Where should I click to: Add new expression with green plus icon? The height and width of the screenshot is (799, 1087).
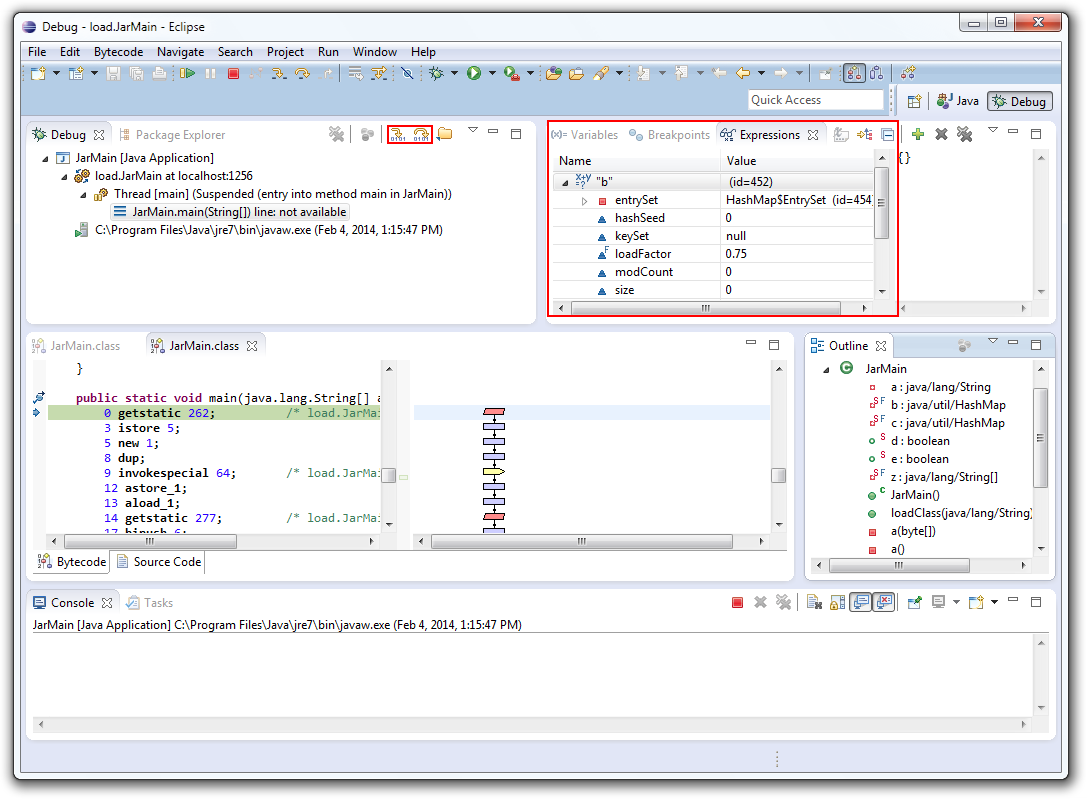click(917, 134)
